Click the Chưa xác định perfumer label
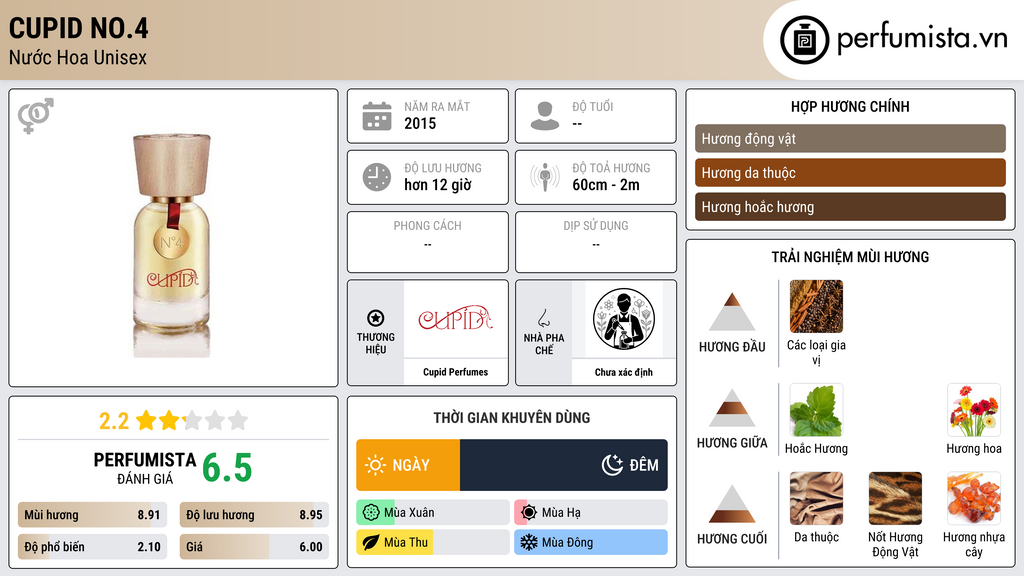This screenshot has width=1024, height=576. click(624, 372)
